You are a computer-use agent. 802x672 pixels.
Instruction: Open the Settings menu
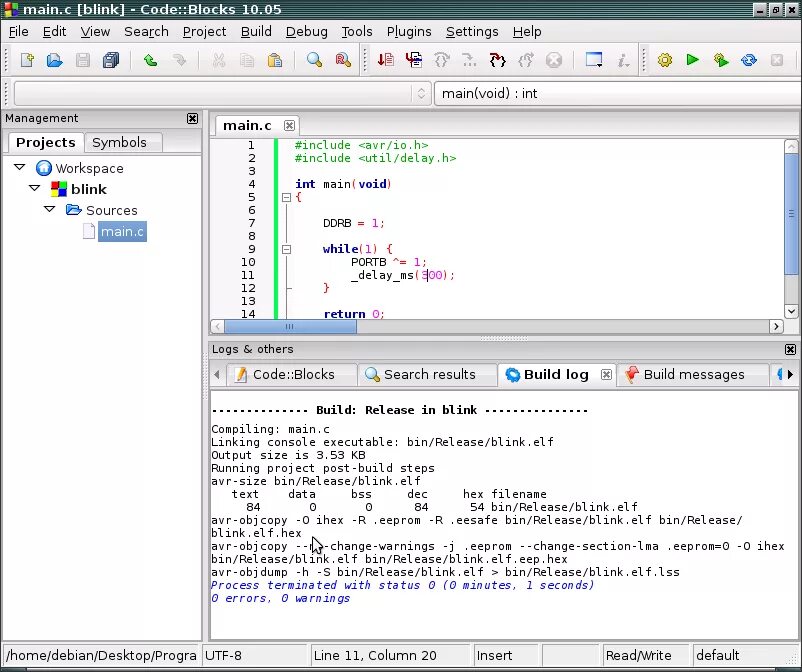472,32
